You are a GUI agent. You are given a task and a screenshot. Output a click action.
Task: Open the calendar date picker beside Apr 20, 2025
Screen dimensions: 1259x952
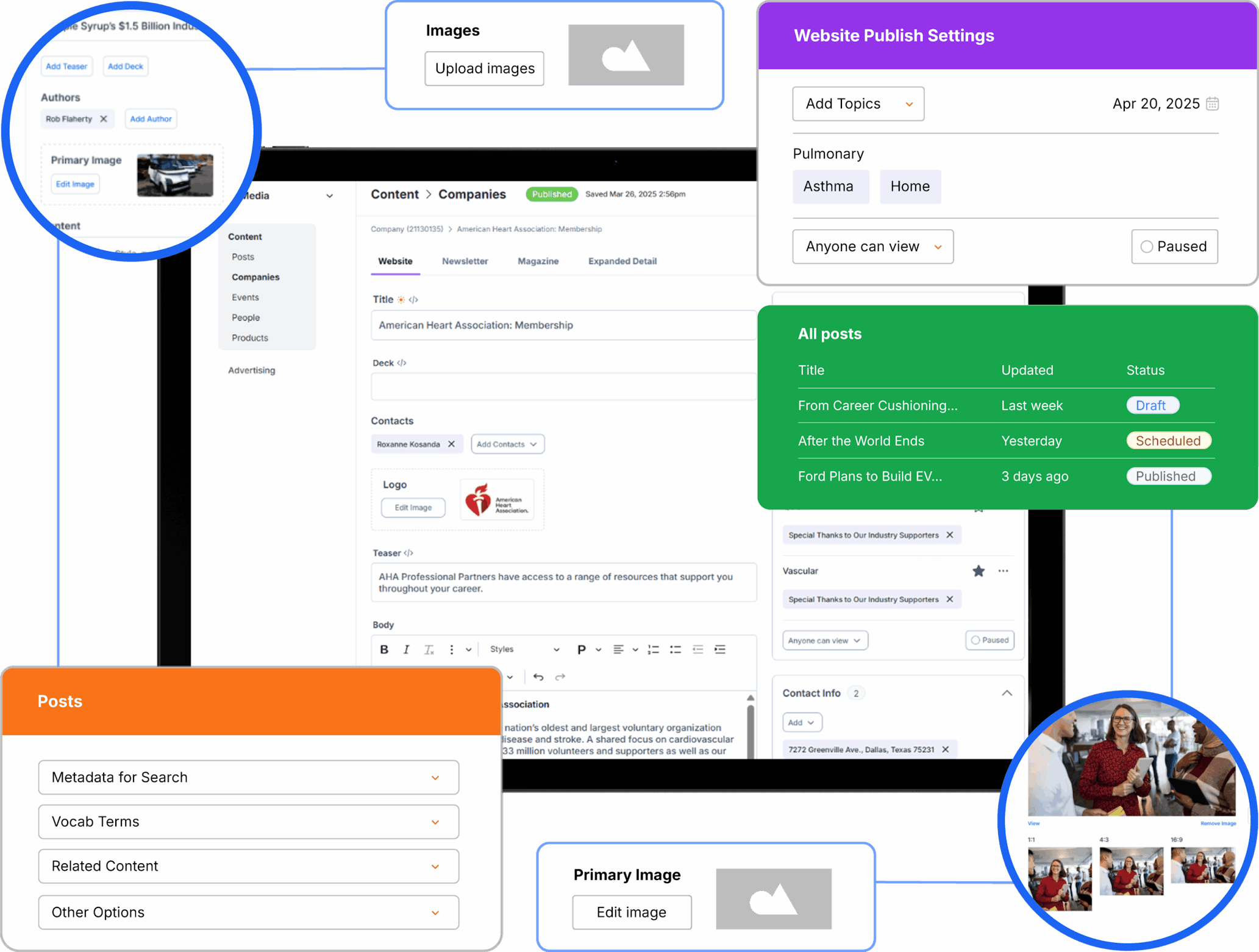(x=1212, y=104)
